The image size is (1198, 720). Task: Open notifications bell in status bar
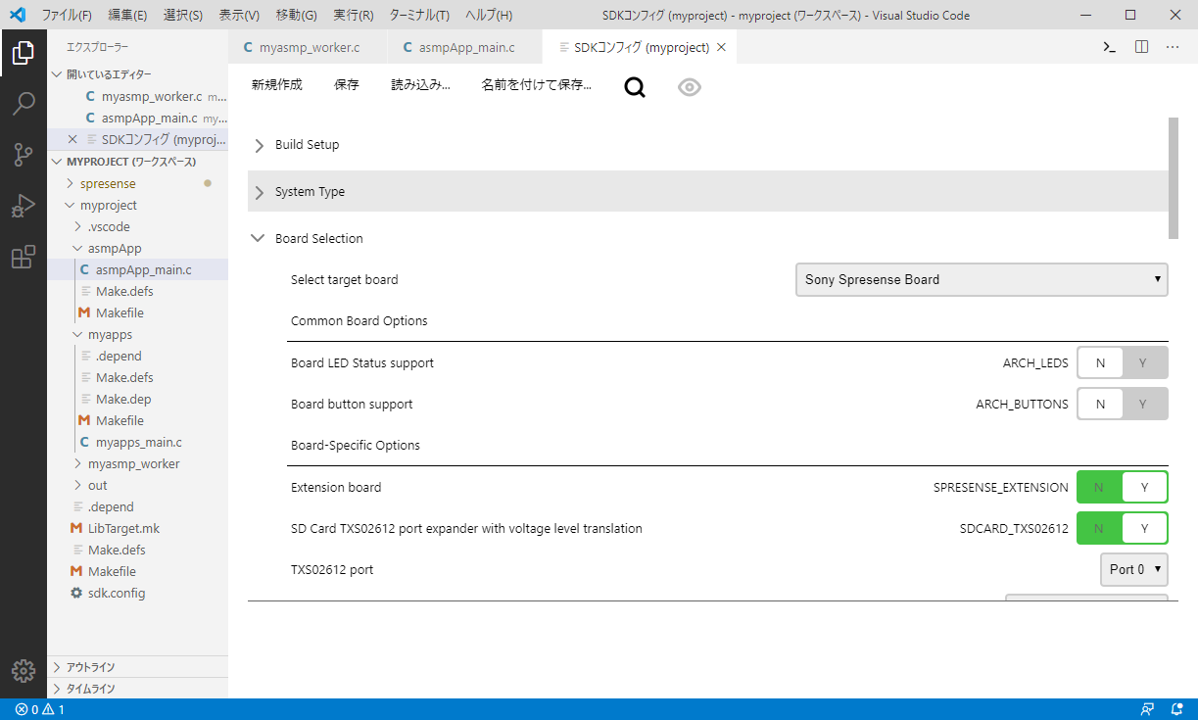(x=1177, y=709)
